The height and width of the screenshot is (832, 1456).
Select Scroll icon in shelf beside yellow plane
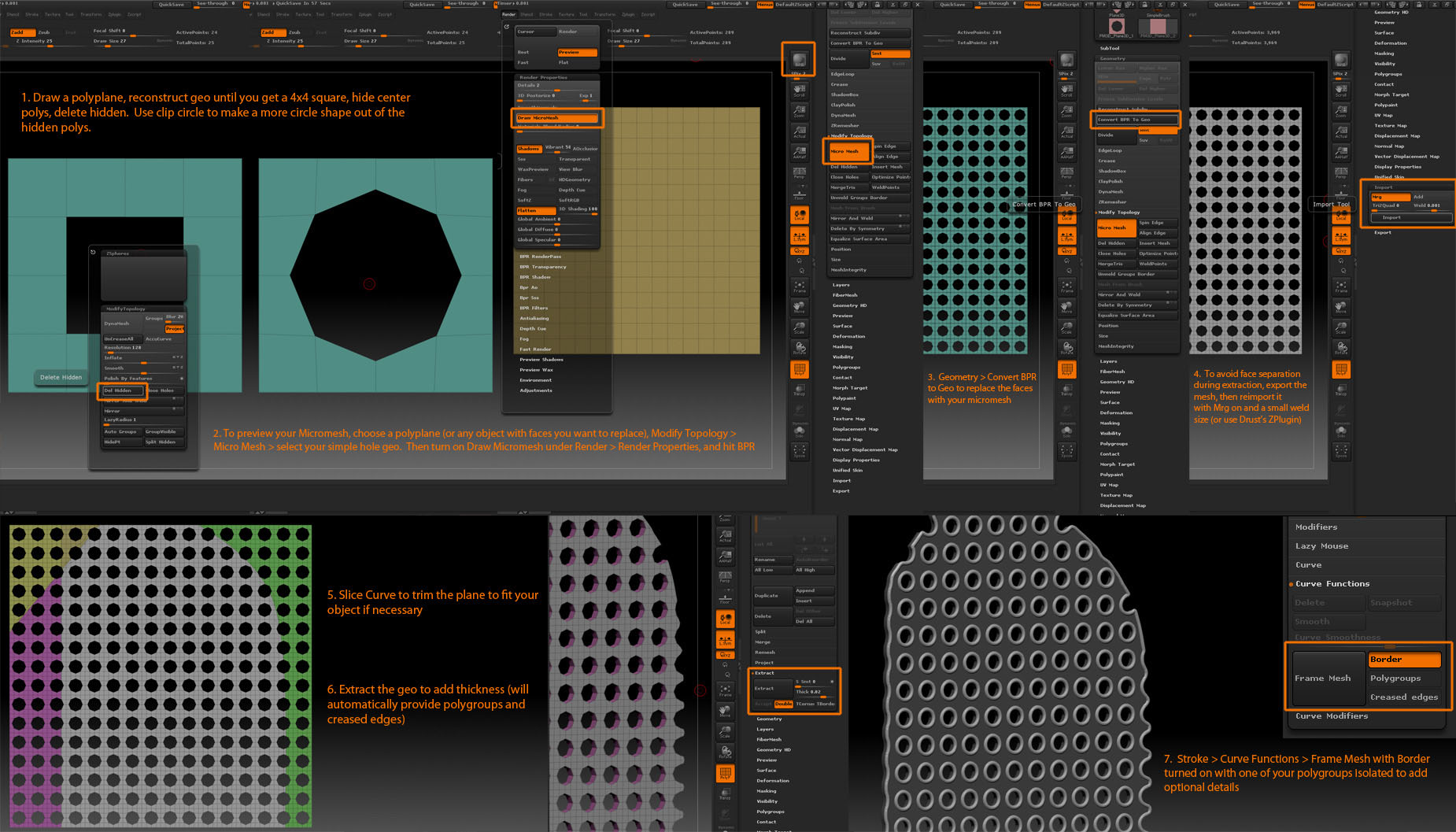coord(799,90)
